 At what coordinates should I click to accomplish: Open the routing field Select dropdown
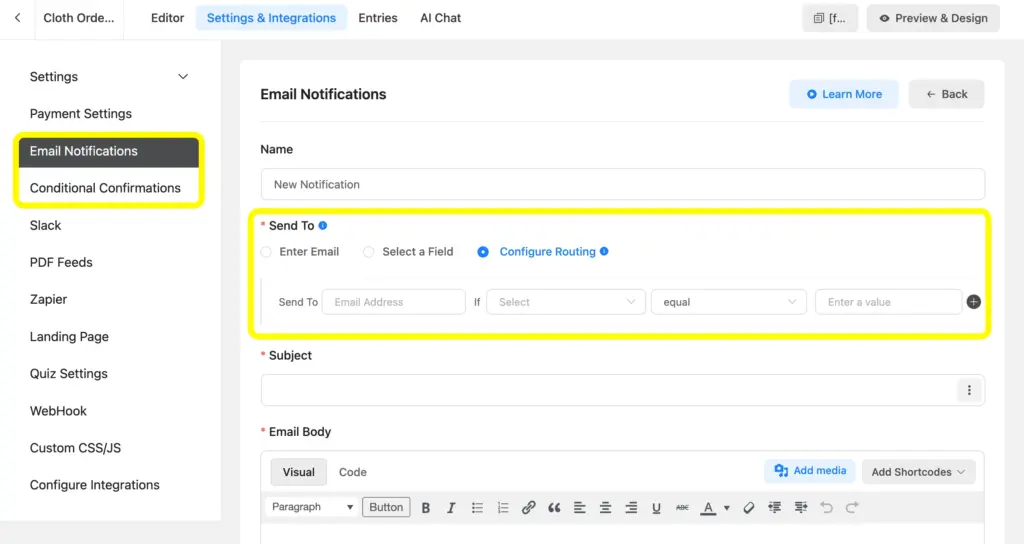pos(566,302)
